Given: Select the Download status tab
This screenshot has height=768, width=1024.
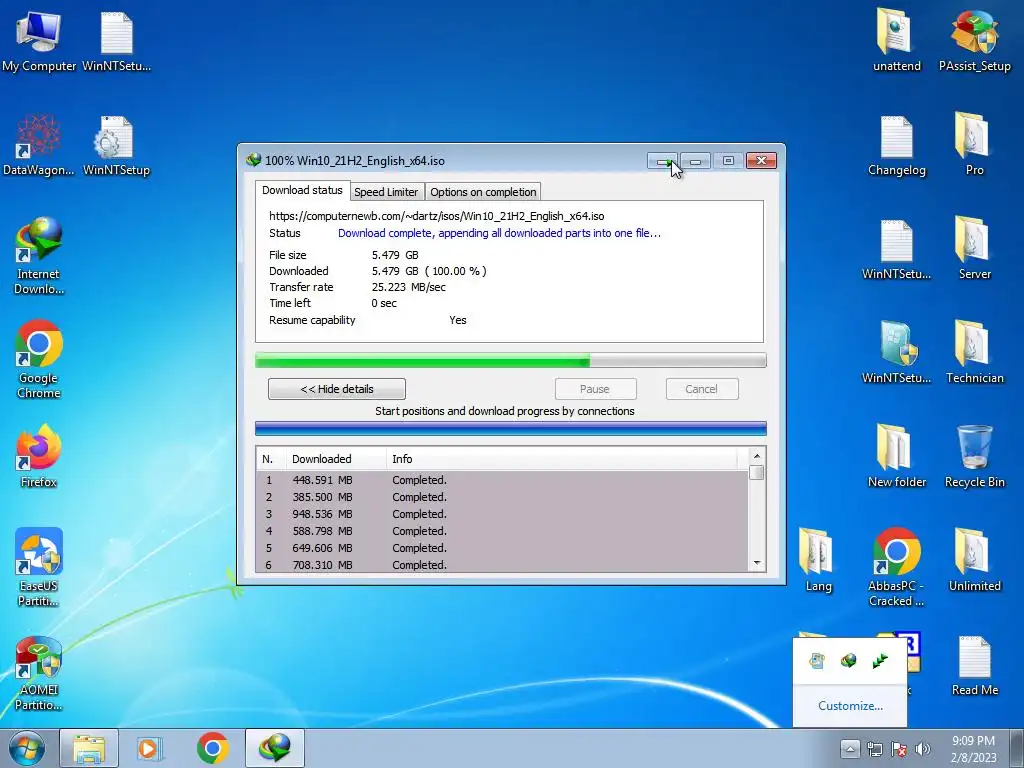Looking at the screenshot, I should pyautogui.click(x=302, y=190).
